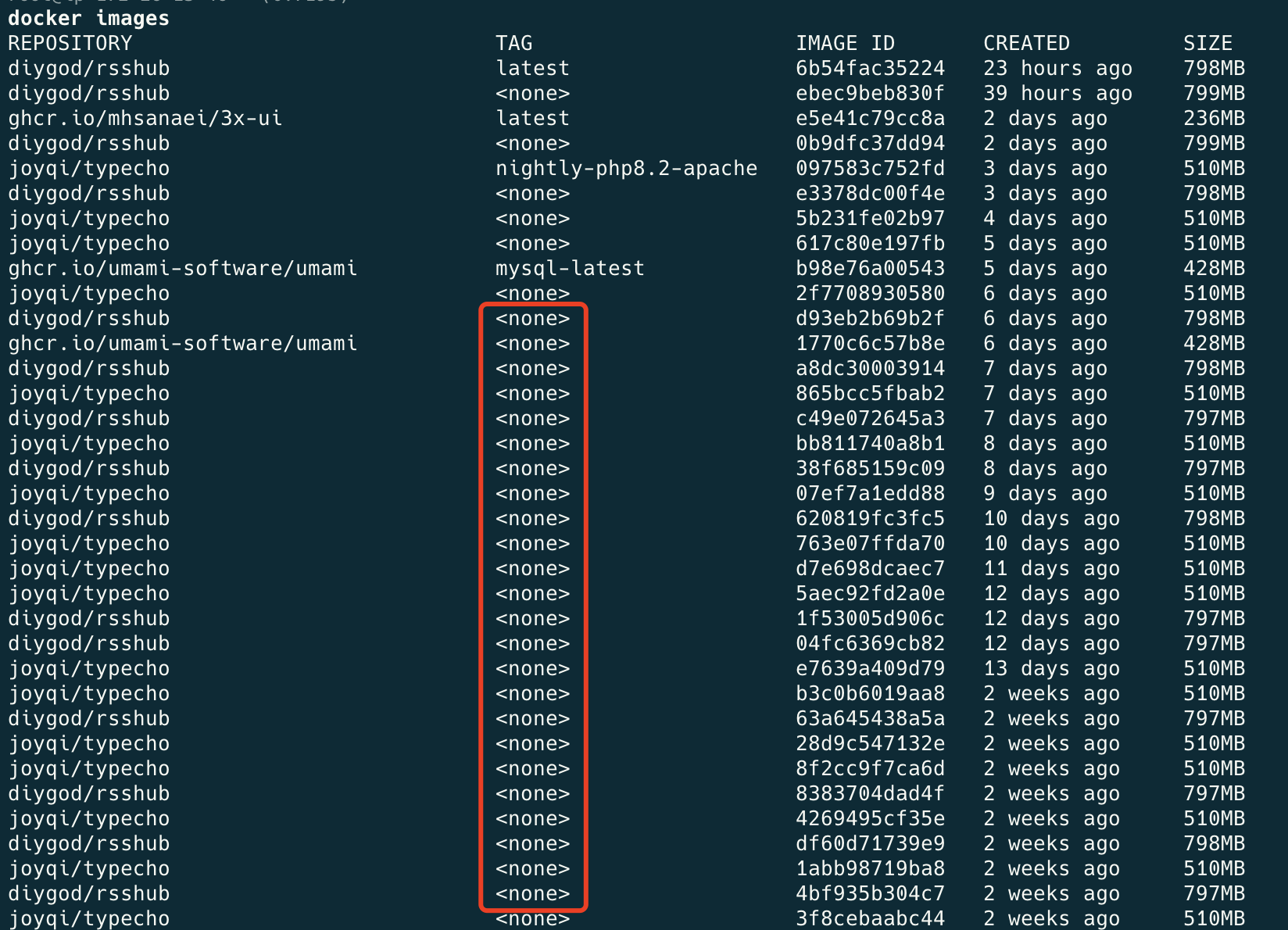Select image ID df60d71739e9

870,843
